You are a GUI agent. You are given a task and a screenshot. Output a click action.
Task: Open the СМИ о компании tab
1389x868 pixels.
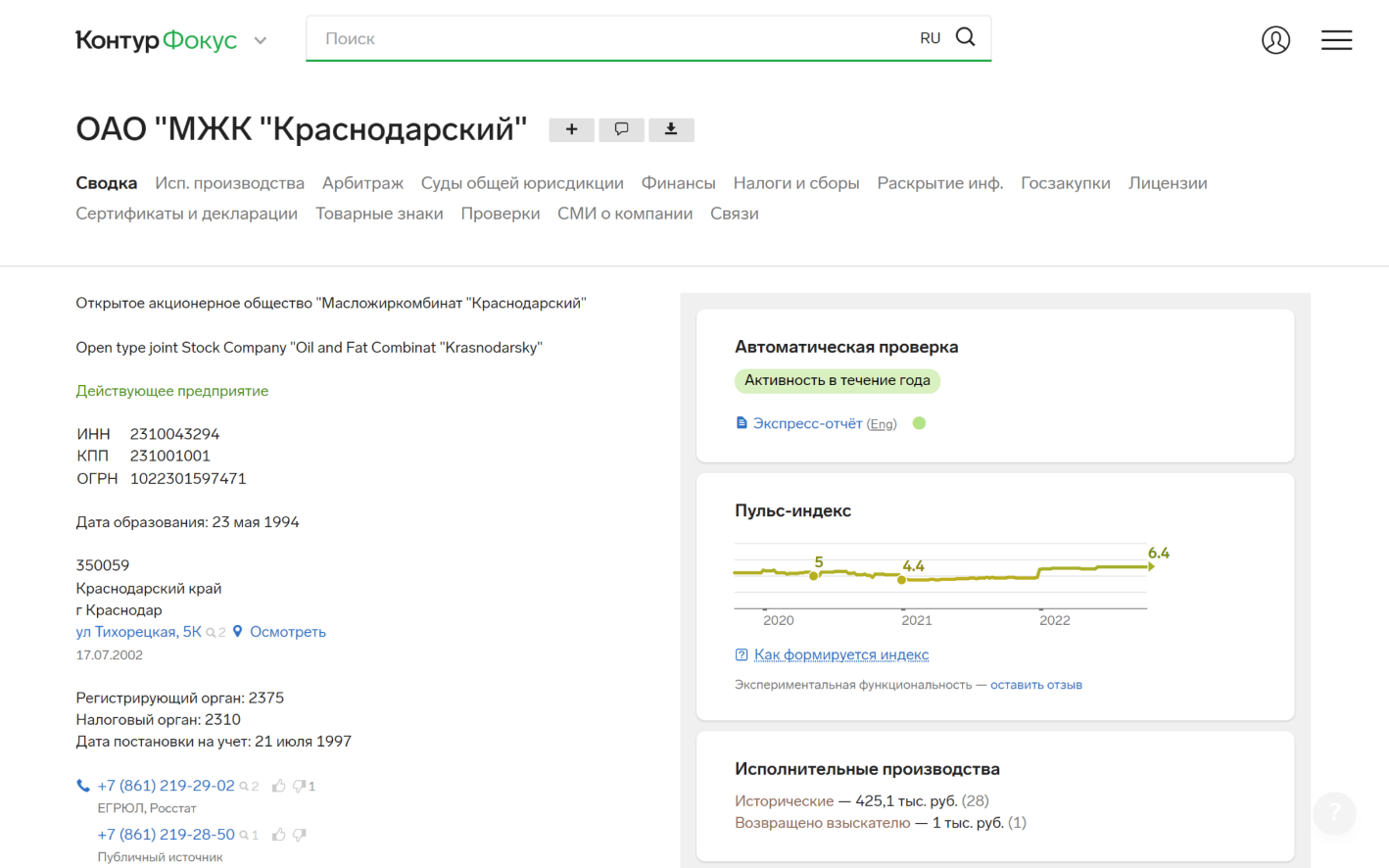625,214
